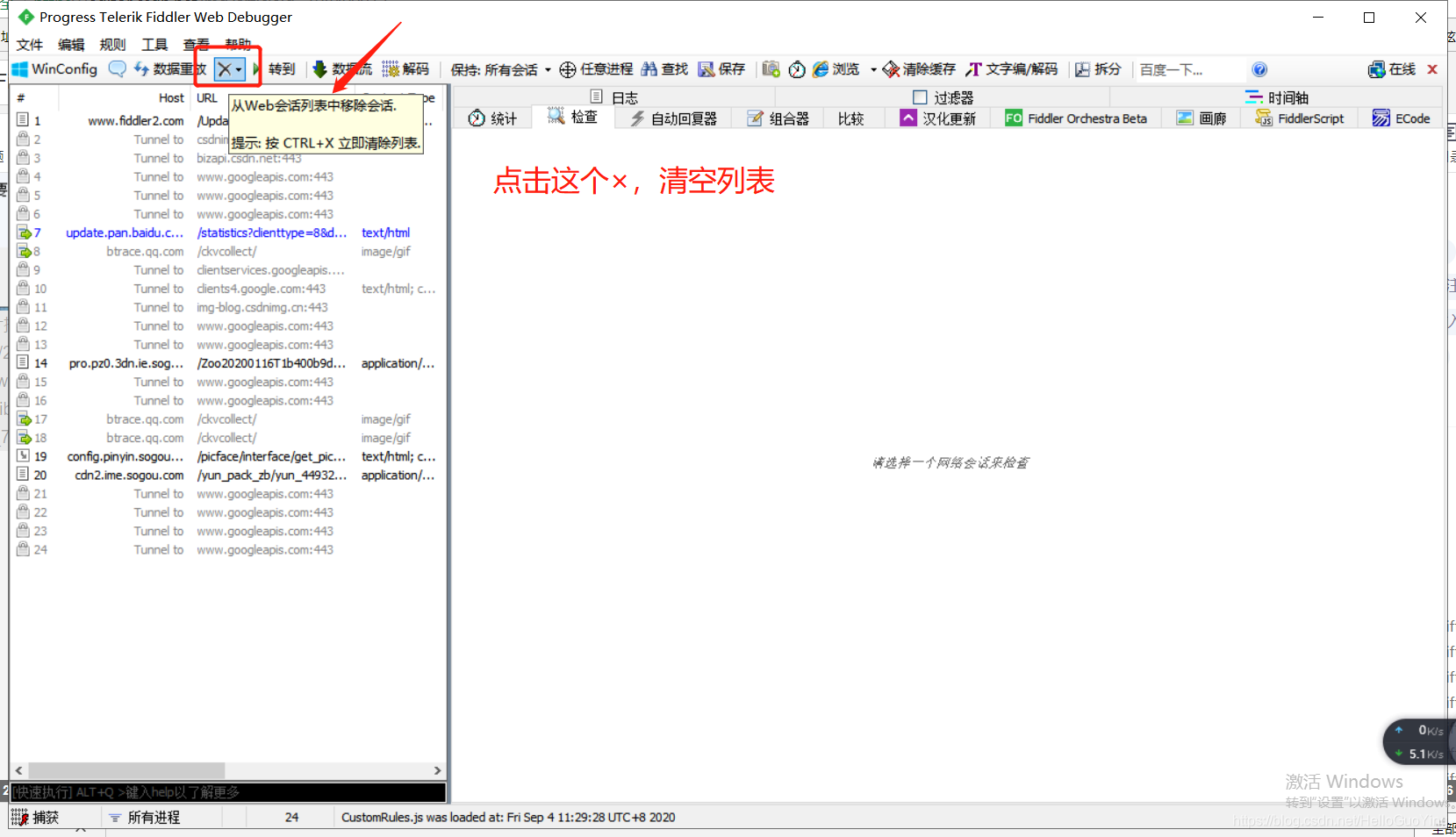Click scrollbar left arrow of session list
The height and width of the screenshot is (837, 1456).
[x=18, y=770]
